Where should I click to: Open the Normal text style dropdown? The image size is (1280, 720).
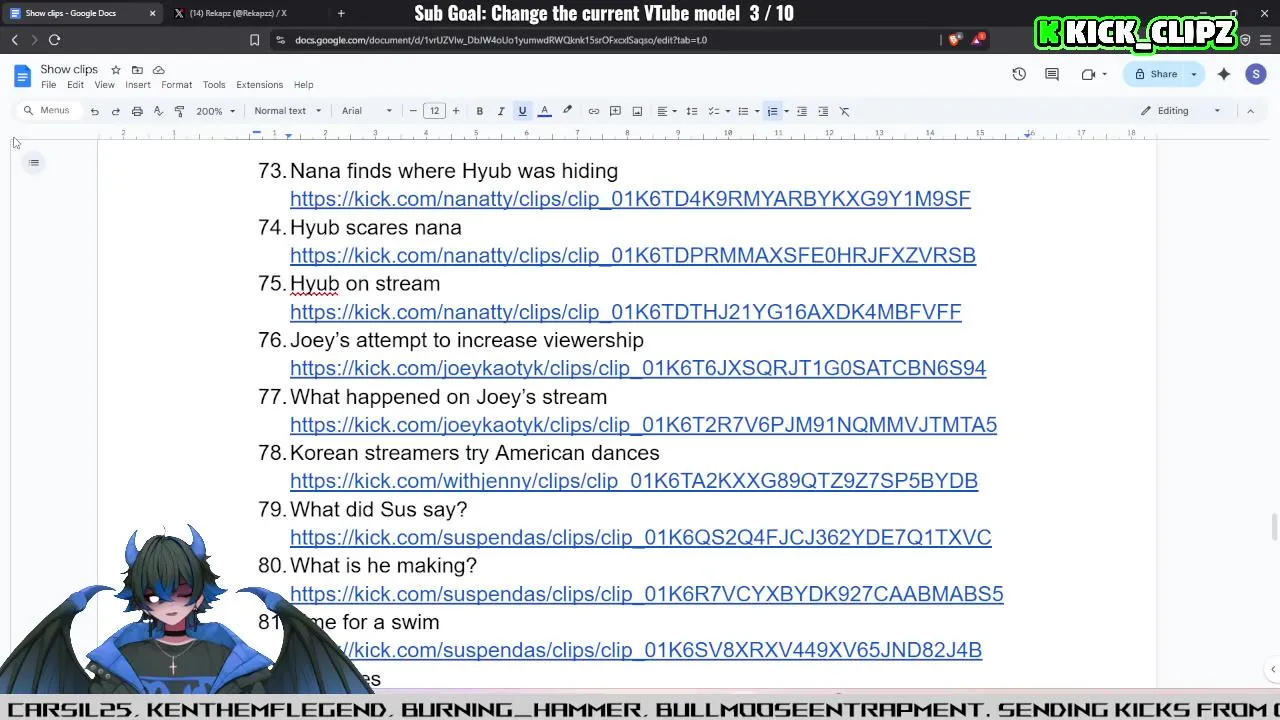(287, 111)
